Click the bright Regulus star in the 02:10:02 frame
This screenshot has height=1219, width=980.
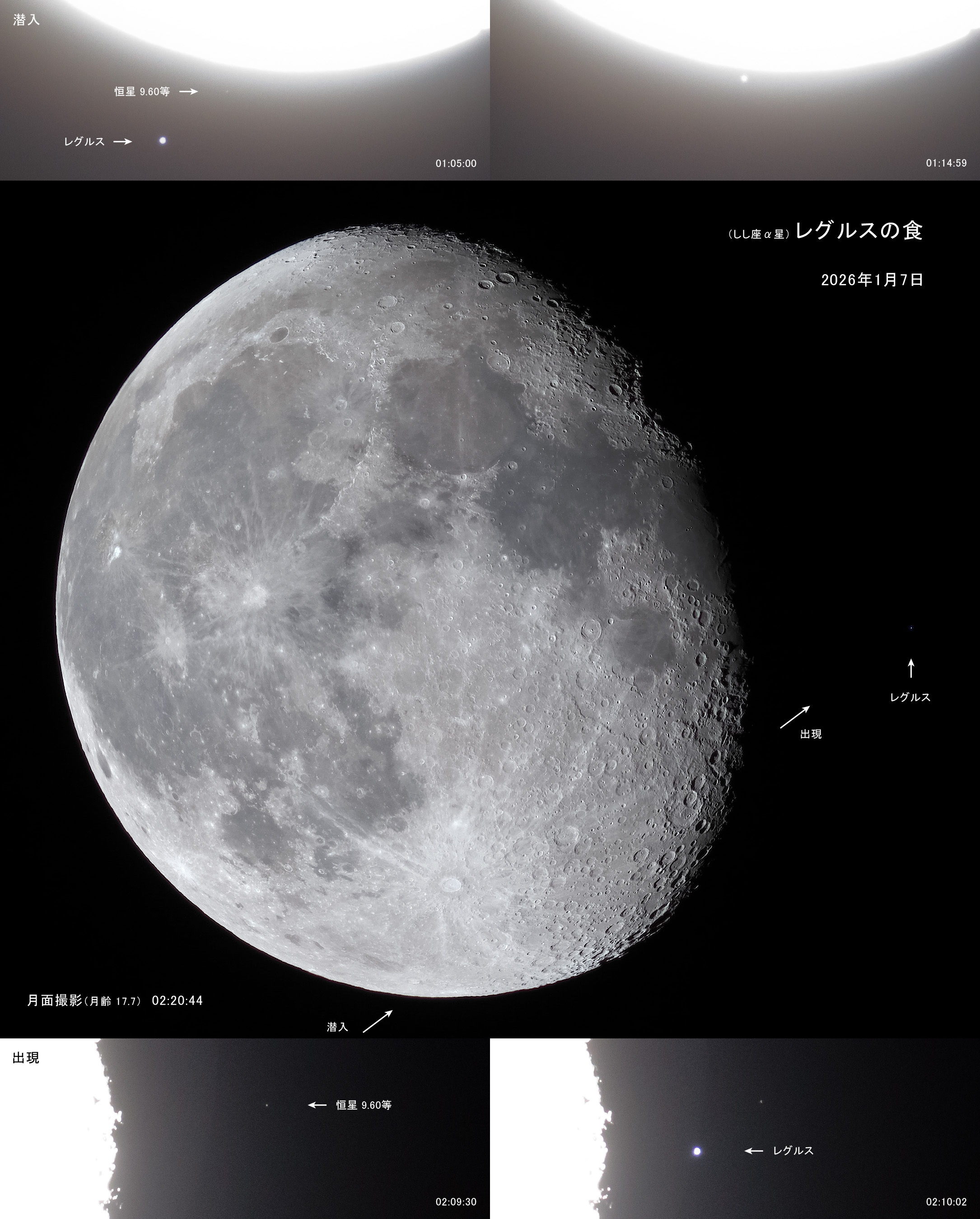point(697,1151)
